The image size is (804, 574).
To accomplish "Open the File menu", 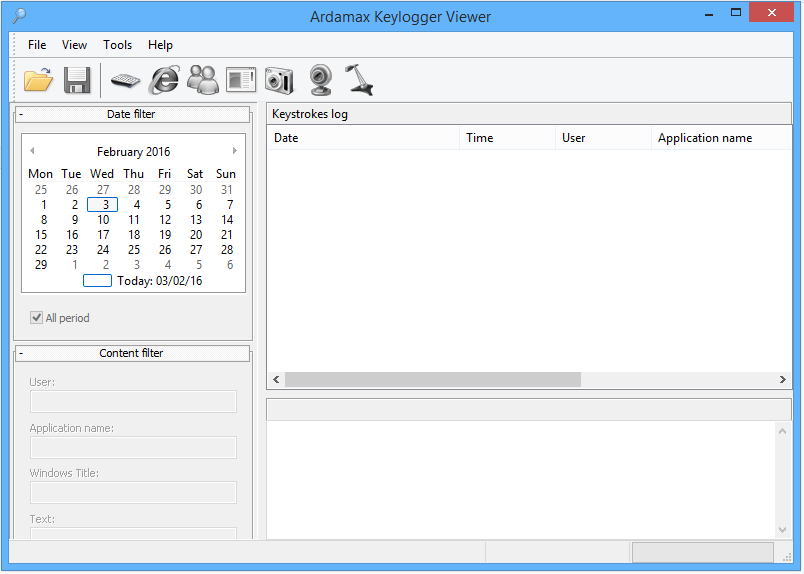I will tap(37, 45).
